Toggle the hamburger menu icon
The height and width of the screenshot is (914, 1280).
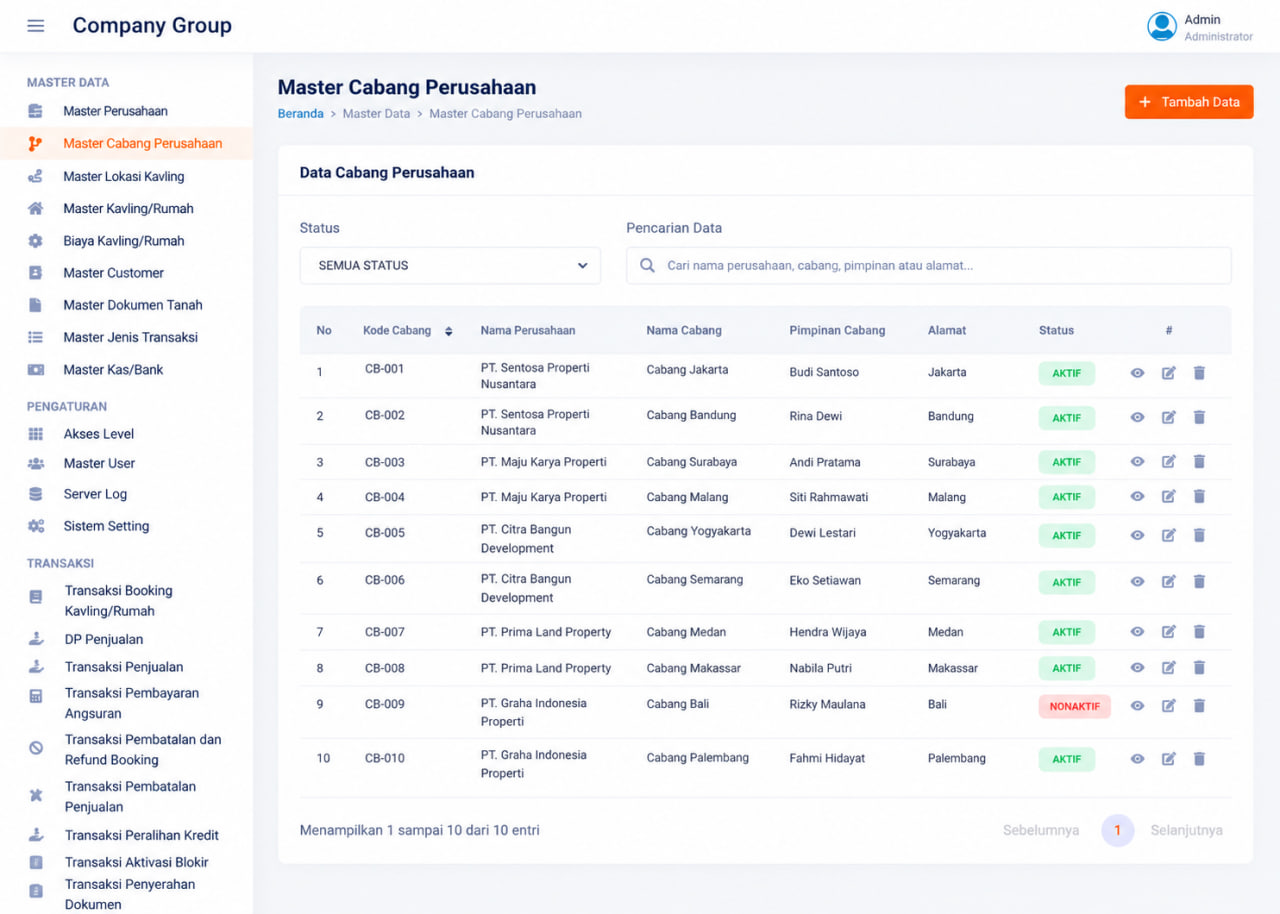point(36,26)
